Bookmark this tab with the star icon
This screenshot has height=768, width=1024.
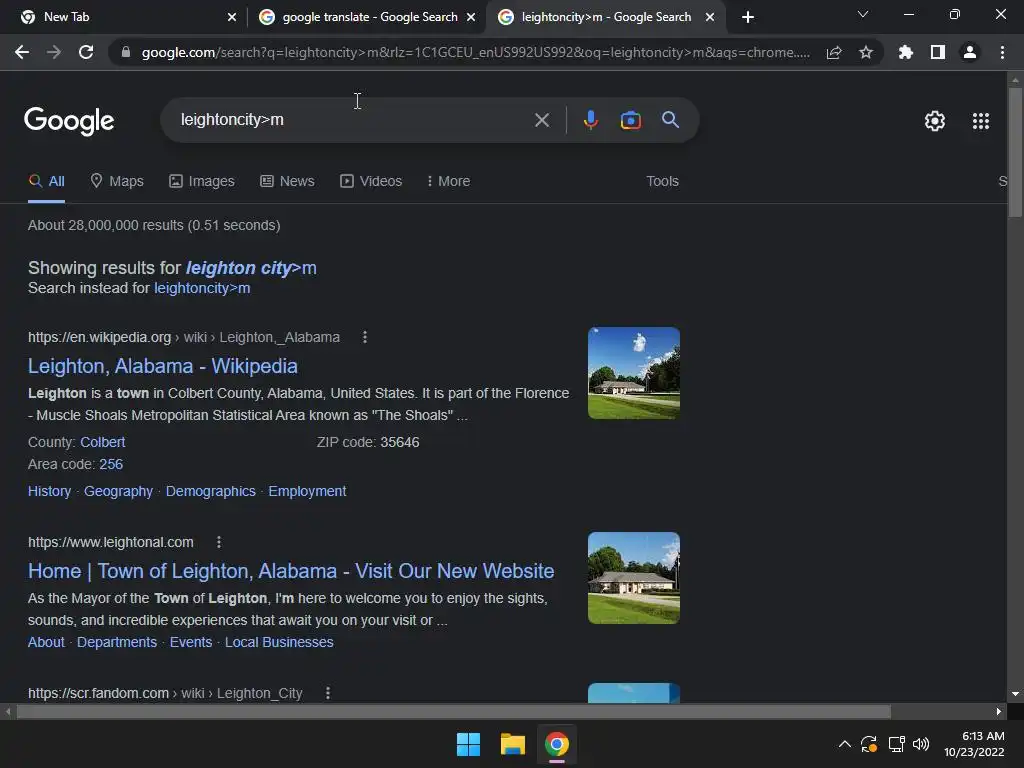[x=866, y=52]
